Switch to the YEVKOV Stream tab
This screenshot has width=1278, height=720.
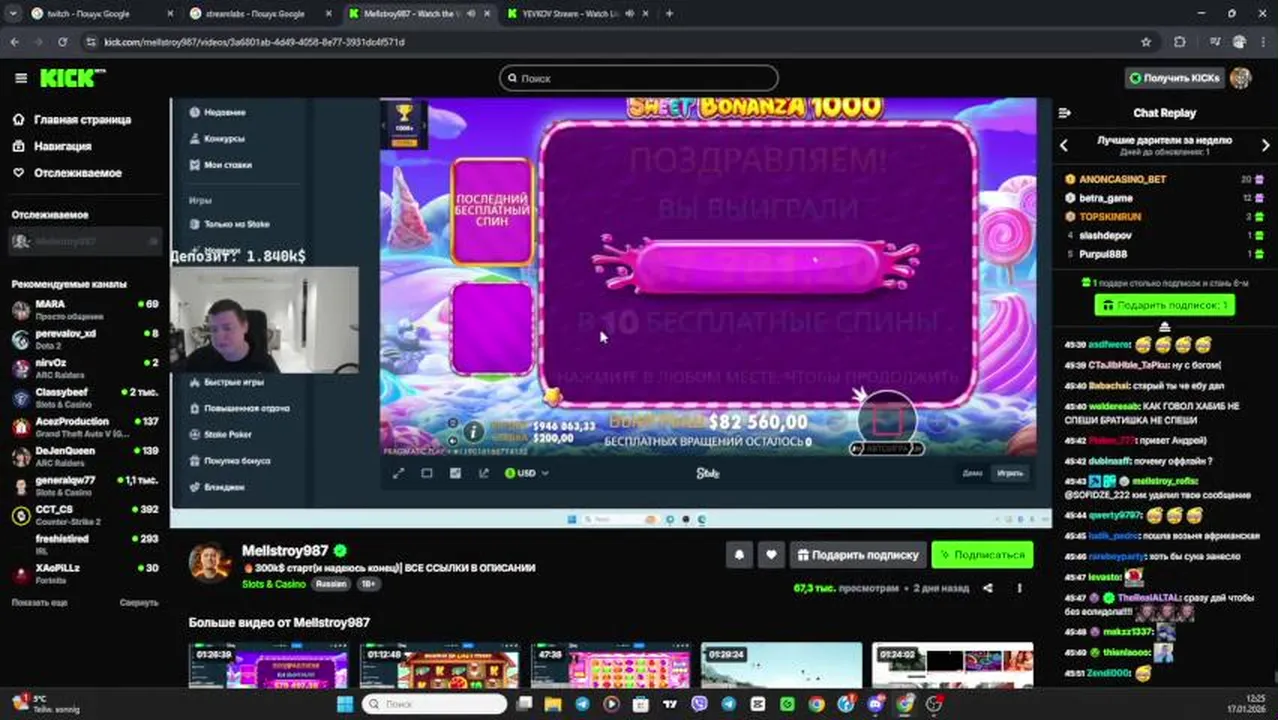576,14
